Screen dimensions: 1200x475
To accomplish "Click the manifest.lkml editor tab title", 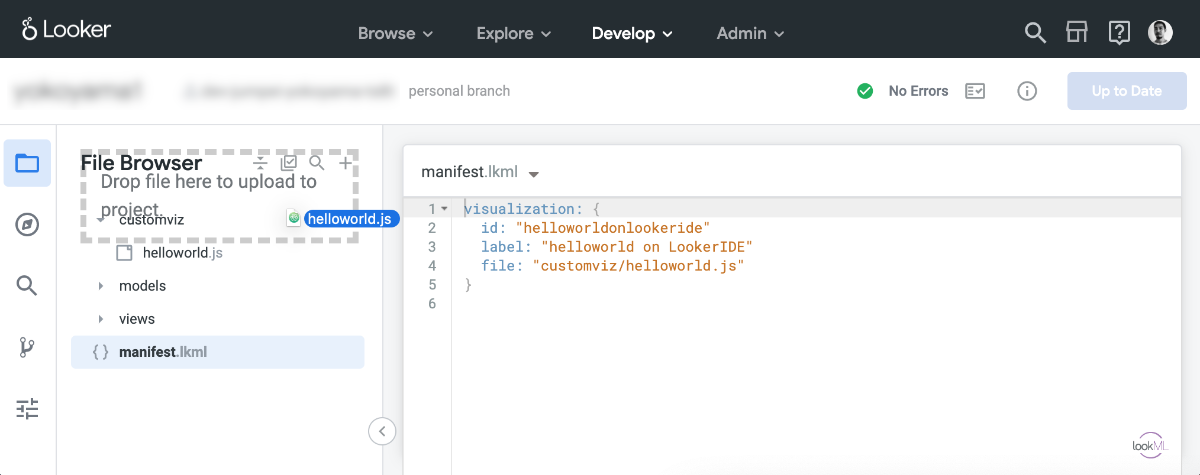I will tap(469, 172).
